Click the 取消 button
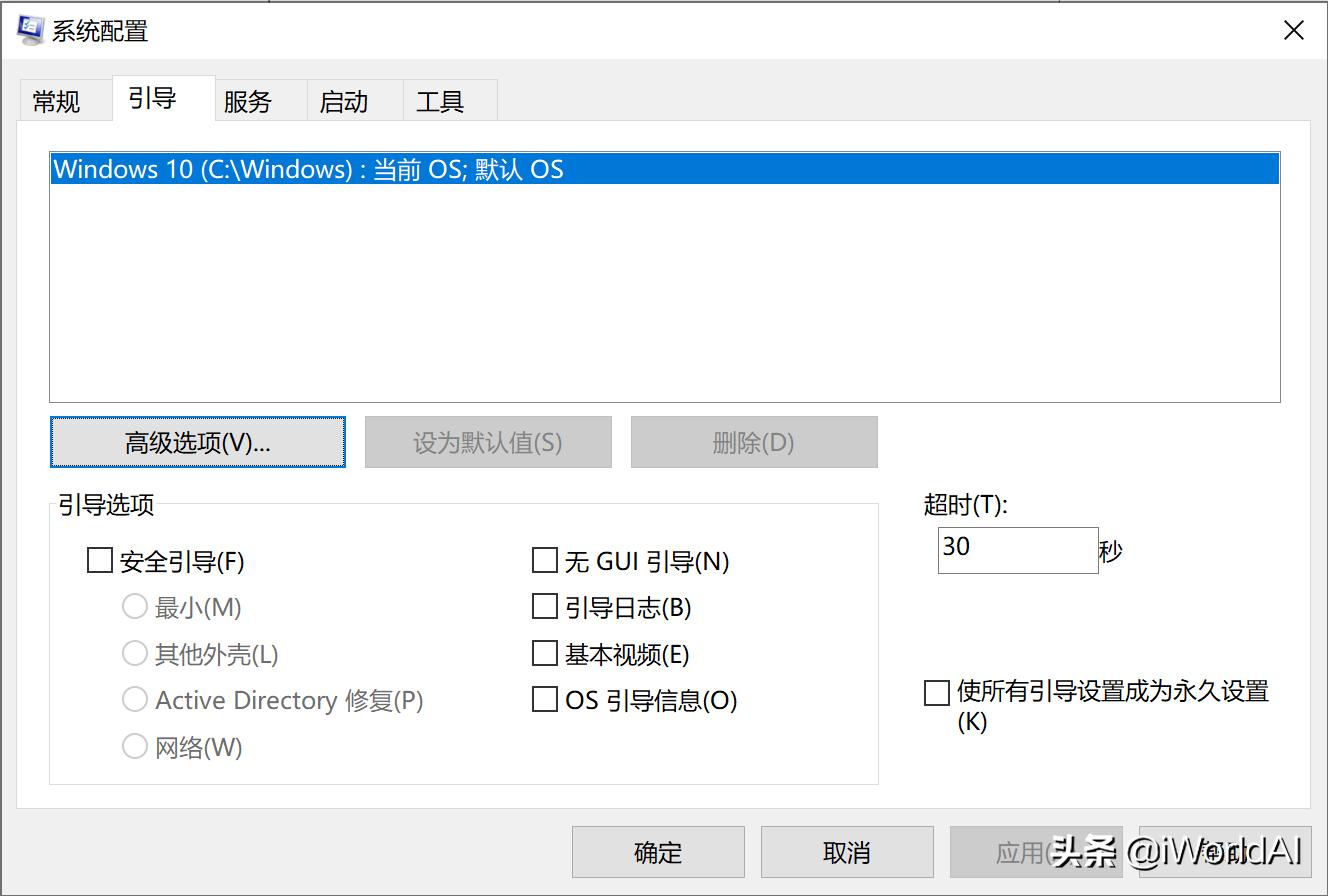The width and height of the screenshot is (1328, 896). [847, 852]
